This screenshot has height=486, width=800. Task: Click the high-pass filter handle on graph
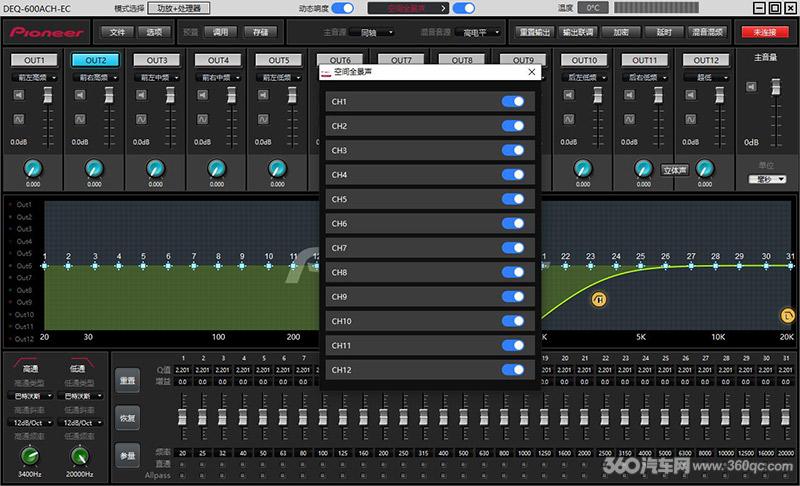pos(599,299)
